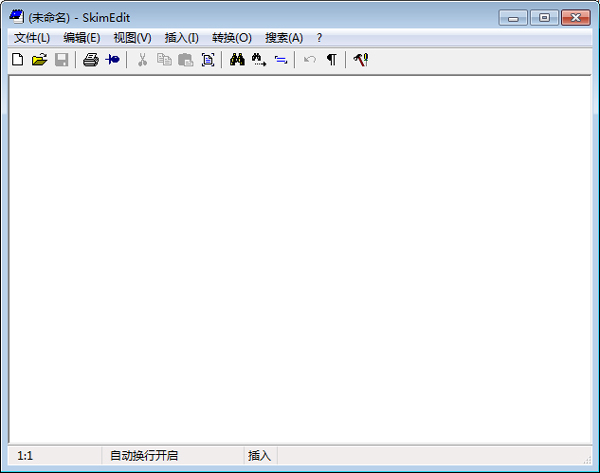Screen dimensions: 600x473
Task: Click the SkimEdit title bar app icon
Action: (x=16, y=17)
